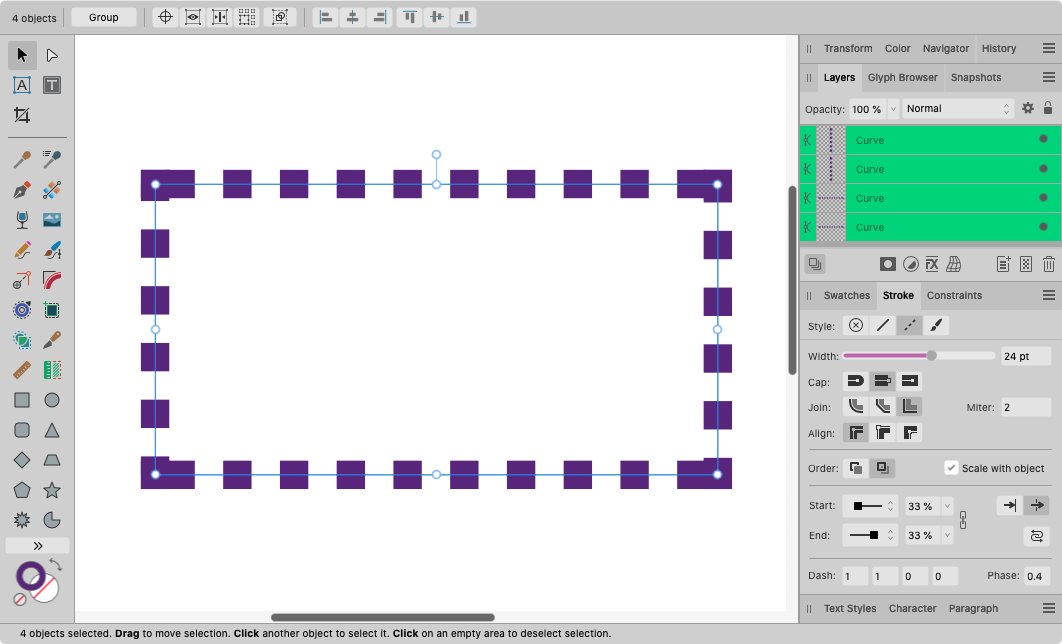Select the Artistic Text tool
The width and height of the screenshot is (1062, 644).
21,85
